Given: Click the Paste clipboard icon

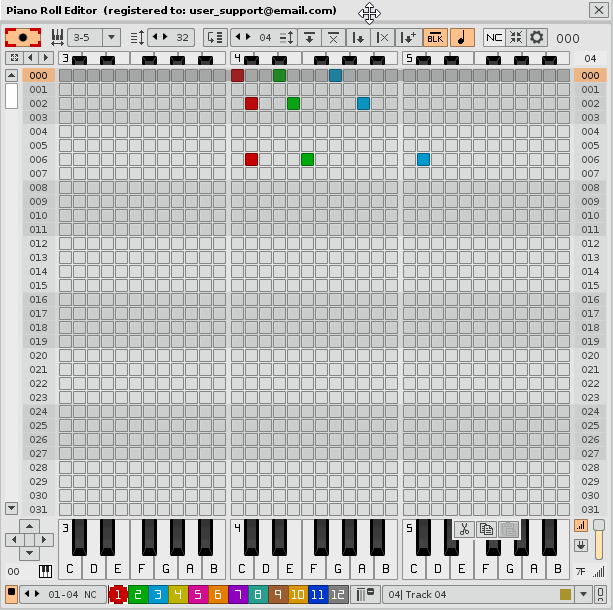Looking at the screenshot, I should (x=508, y=529).
